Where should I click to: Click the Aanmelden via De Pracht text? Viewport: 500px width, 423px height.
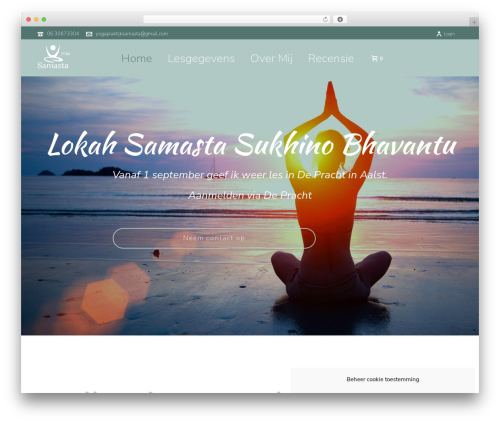point(250,195)
